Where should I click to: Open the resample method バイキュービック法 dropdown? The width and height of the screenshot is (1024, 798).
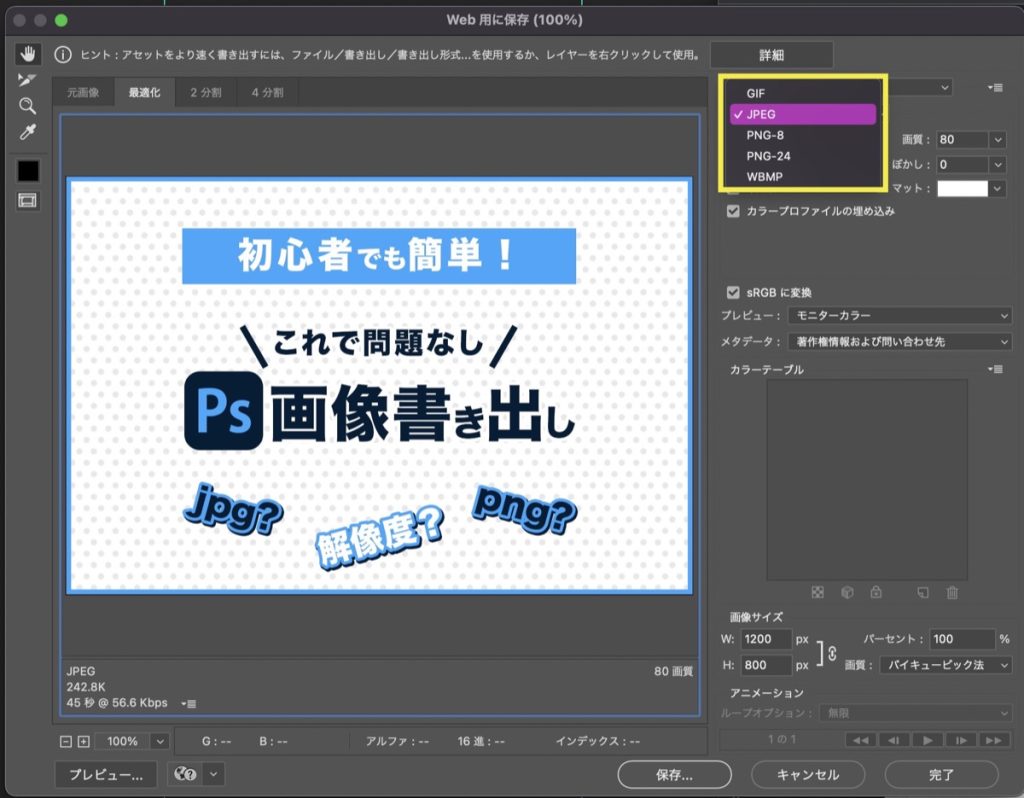(946, 665)
